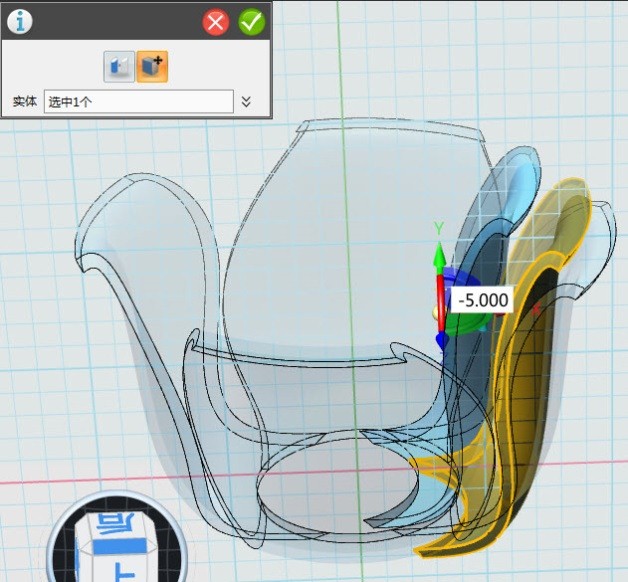Expand dialog options with the double chevron
Viewport: 628px width, 582px height.
pyautogui.click(x=247, y=102)
